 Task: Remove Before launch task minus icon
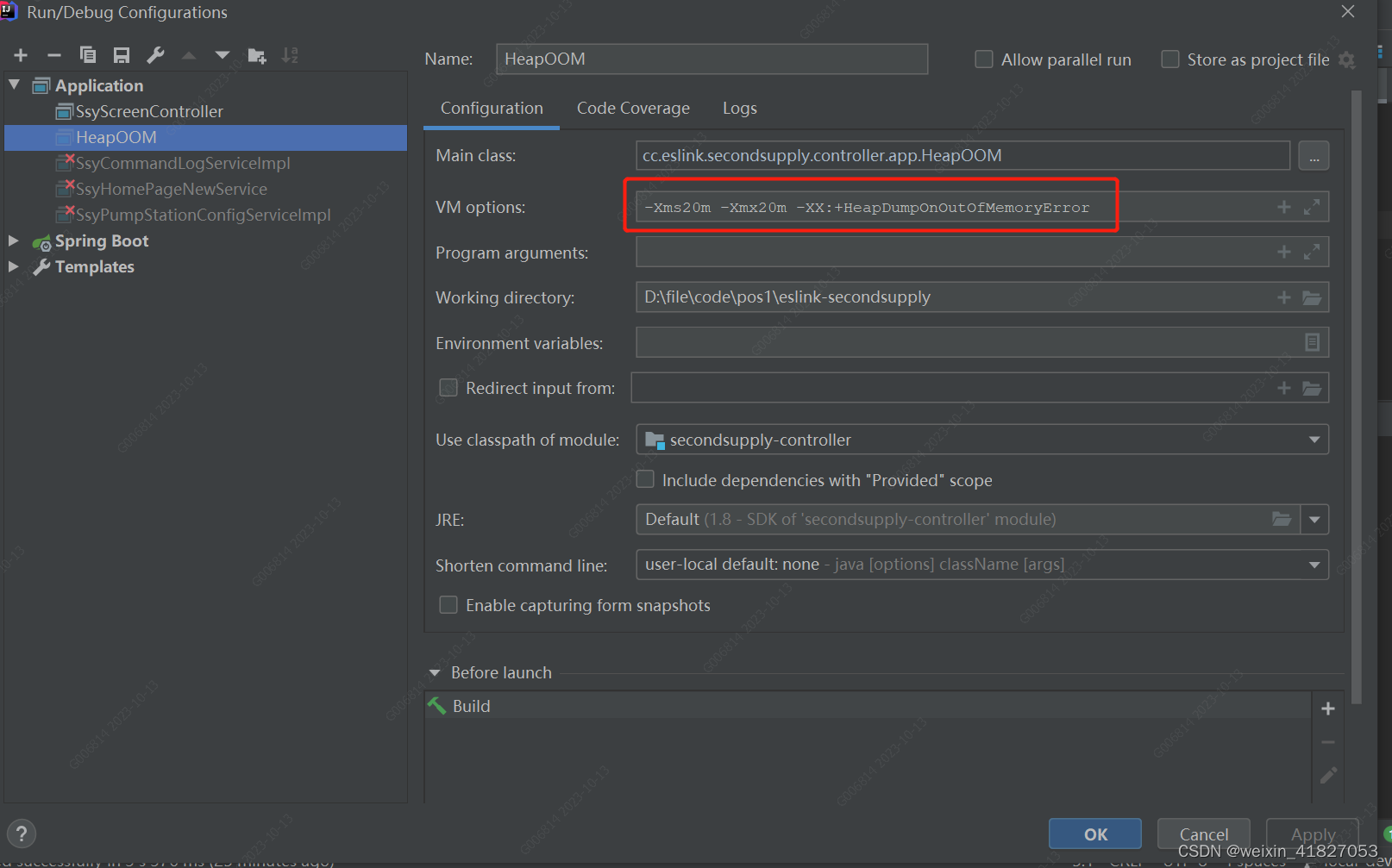[1328, 742]
